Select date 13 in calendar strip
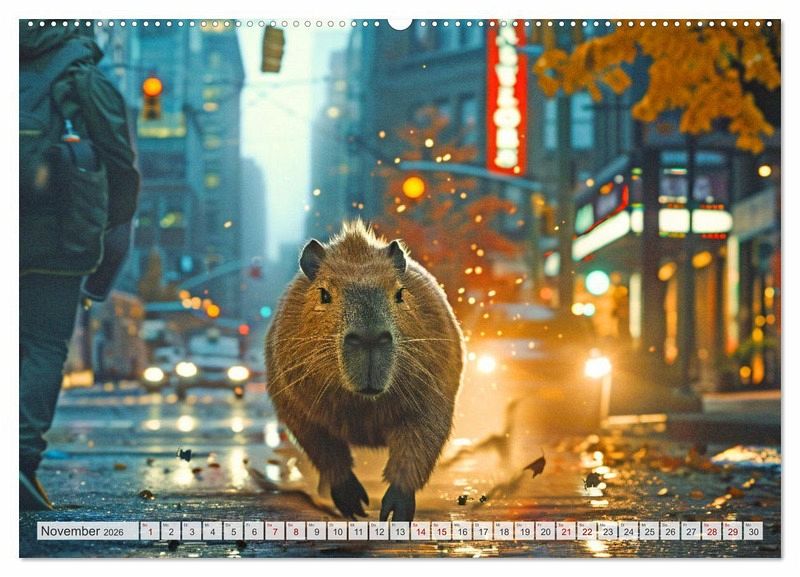800x577 pixels. [x=400, y=531]
